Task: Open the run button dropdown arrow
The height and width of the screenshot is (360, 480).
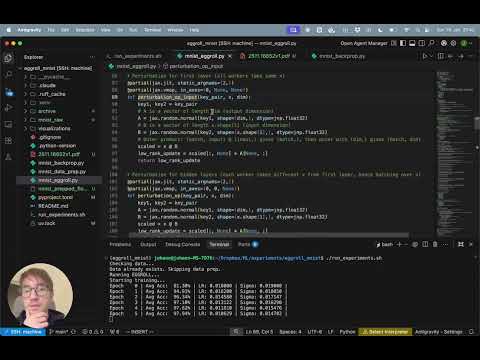Action: pyautogui.click(x=431, y=56)
